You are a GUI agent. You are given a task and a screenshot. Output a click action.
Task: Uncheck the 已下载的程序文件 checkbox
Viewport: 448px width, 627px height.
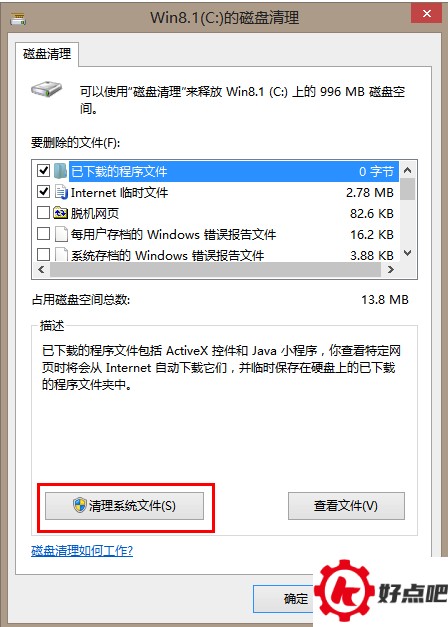click(43, 171)
